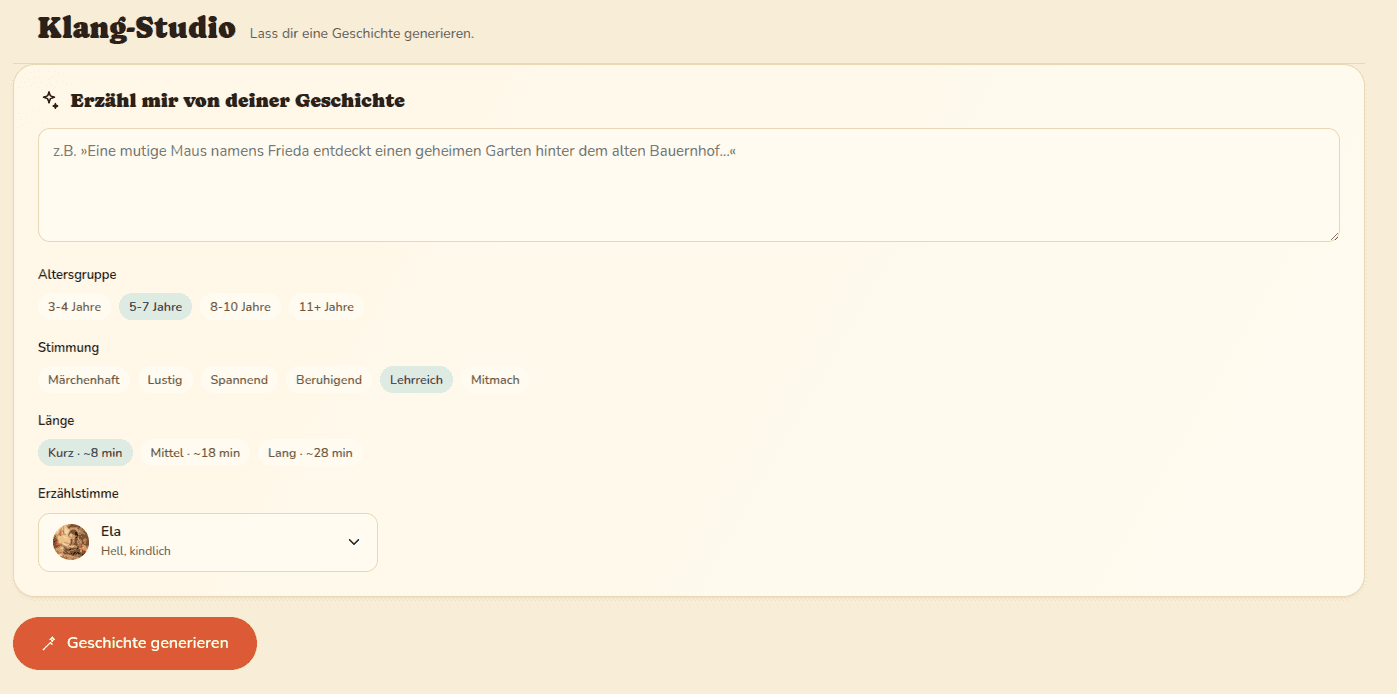1397x694 pixels.
Task: Click the Länge label
Action: 56,421
